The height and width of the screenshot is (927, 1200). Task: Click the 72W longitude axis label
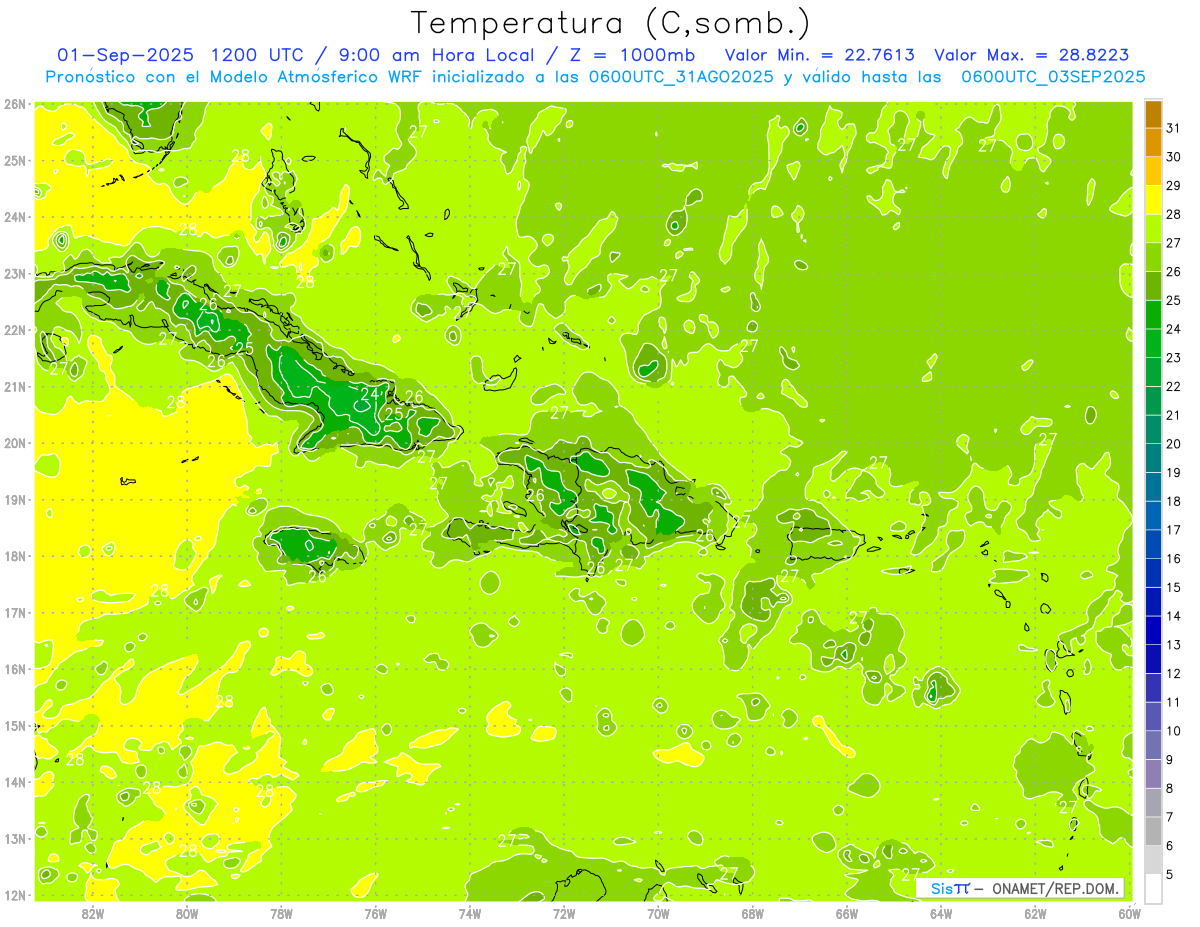[x=564, y=913]
